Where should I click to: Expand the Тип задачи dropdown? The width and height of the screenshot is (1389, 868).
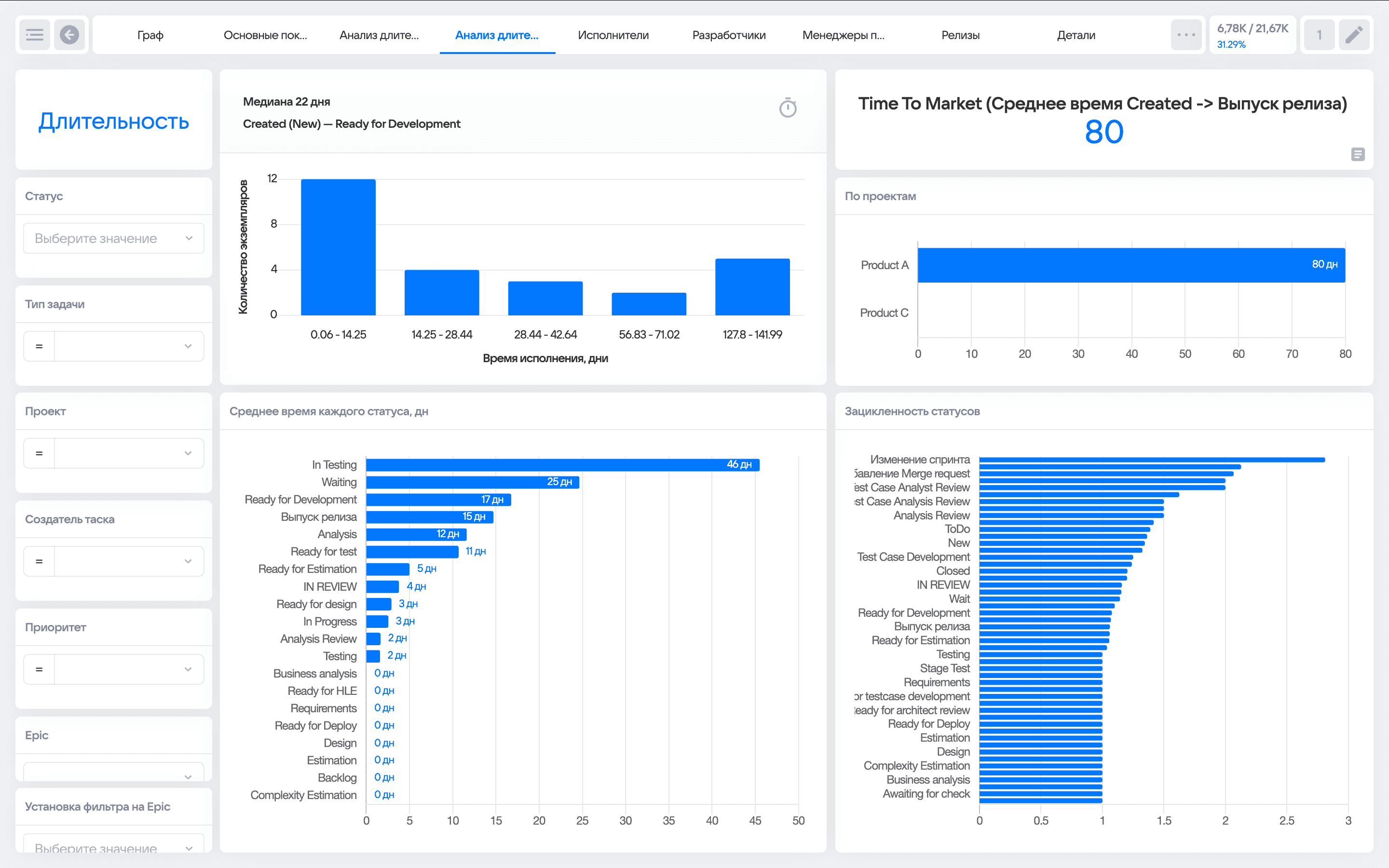point(188,346)
